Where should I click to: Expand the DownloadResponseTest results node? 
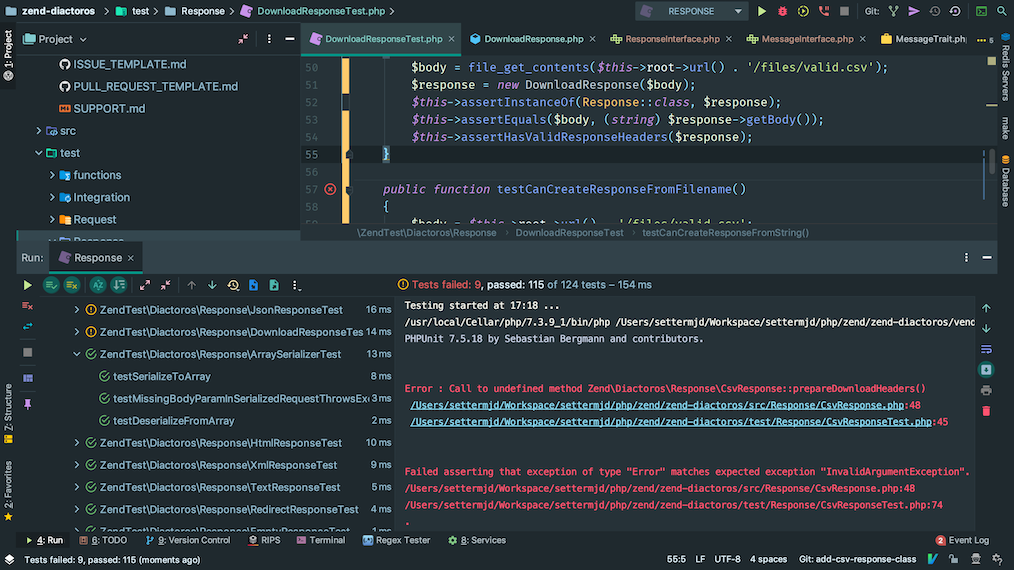pos(77,332)
